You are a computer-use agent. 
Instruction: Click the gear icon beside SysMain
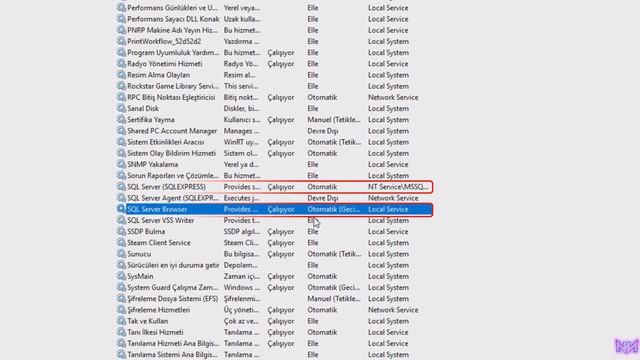pos(121,276)
